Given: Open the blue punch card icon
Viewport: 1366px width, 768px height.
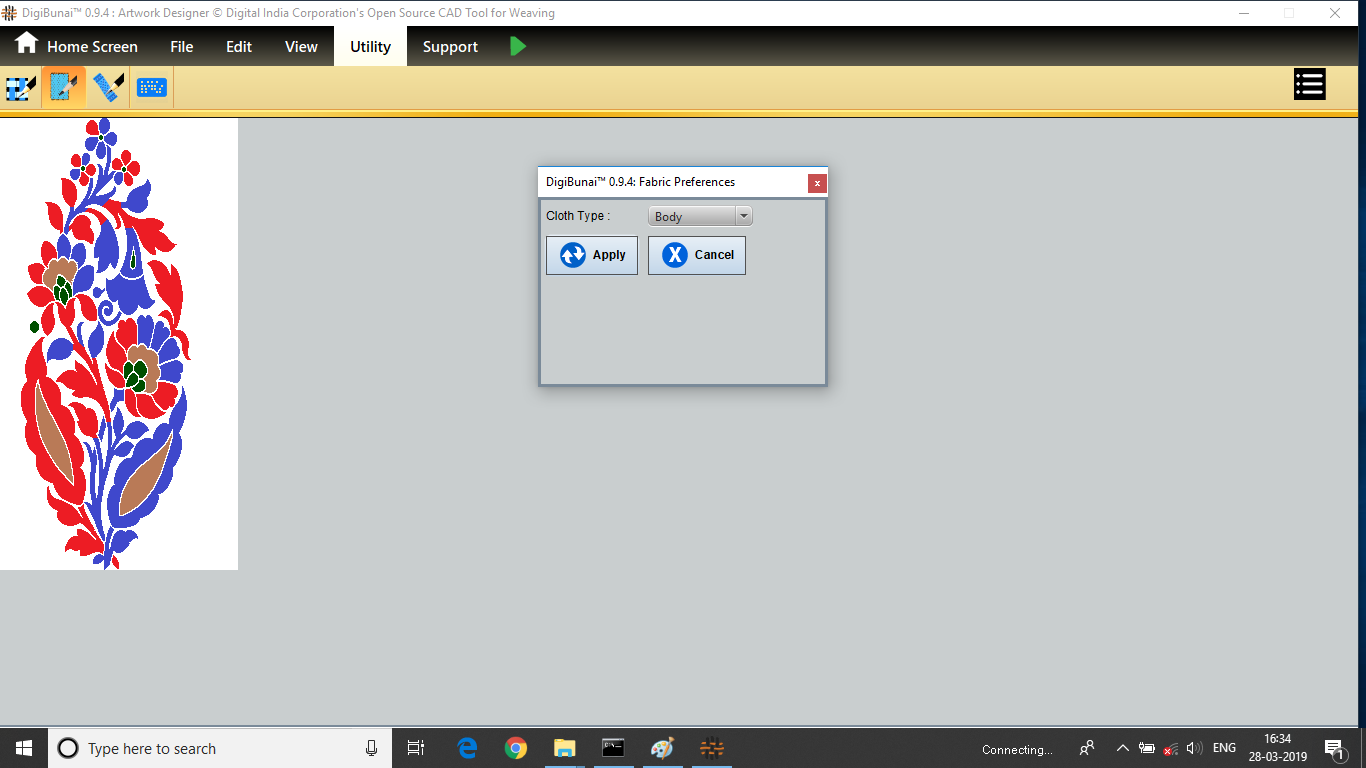Looking at the screenshot, I should pyautogui.click(x=152, y=87).
